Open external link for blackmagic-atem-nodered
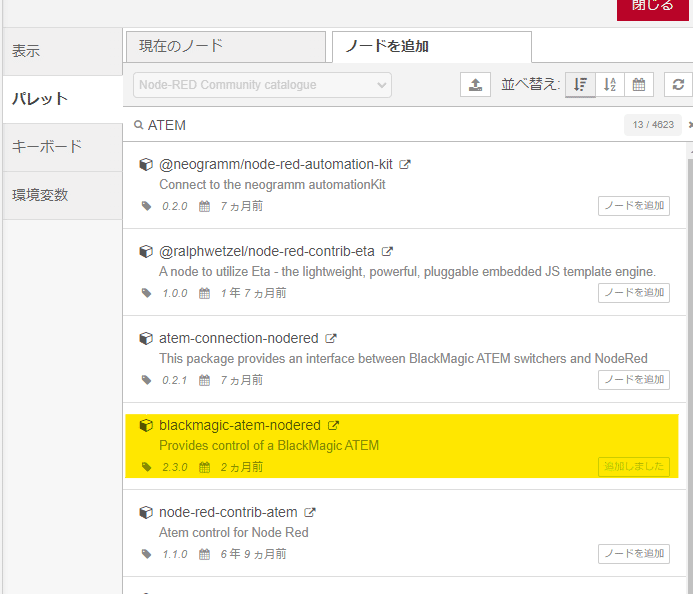Viewport: 693px width, 594px height. pyautogui.click(x=333, y=426)
